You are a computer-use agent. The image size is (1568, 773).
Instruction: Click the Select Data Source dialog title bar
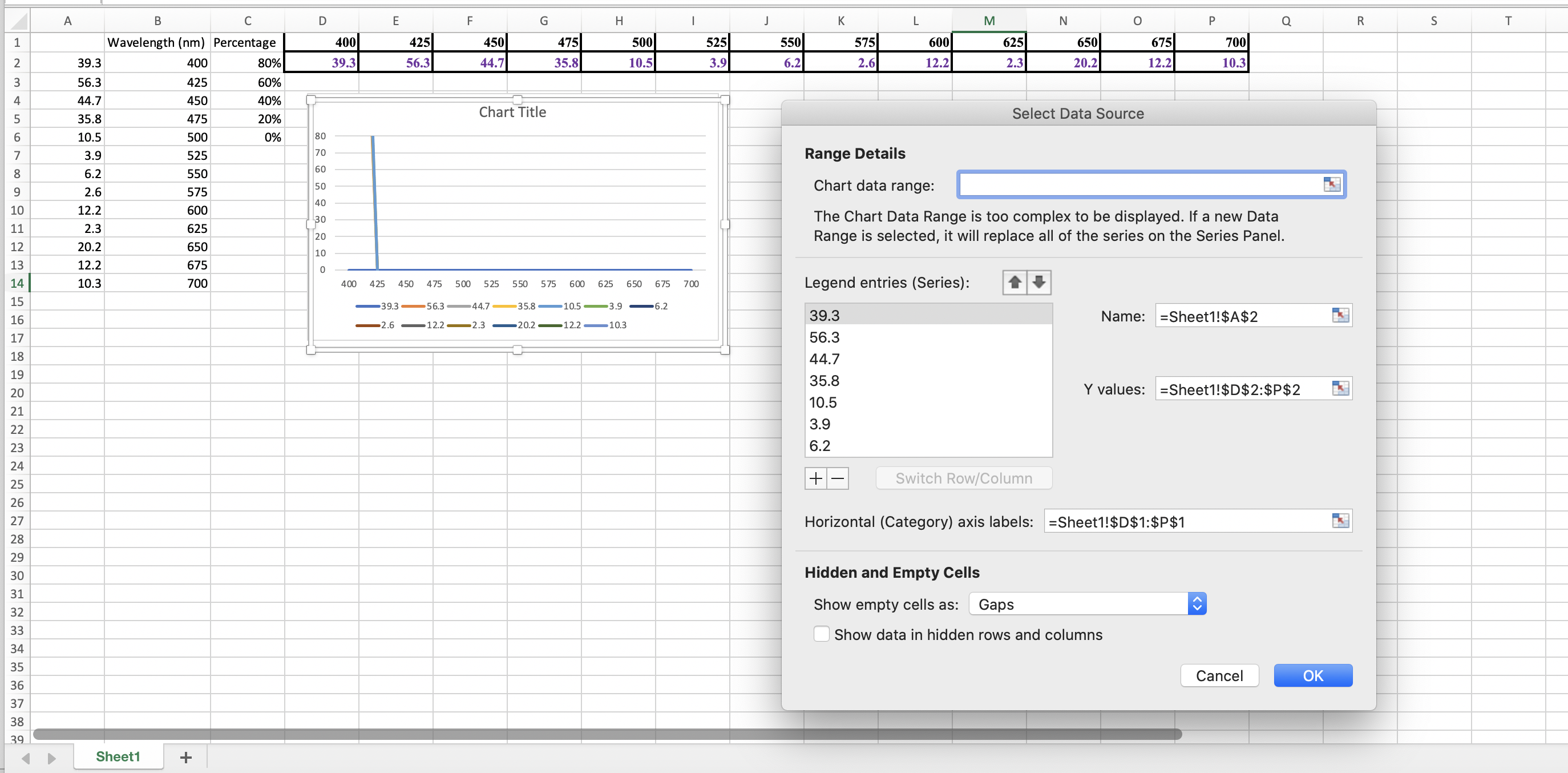pos(1078,114)
